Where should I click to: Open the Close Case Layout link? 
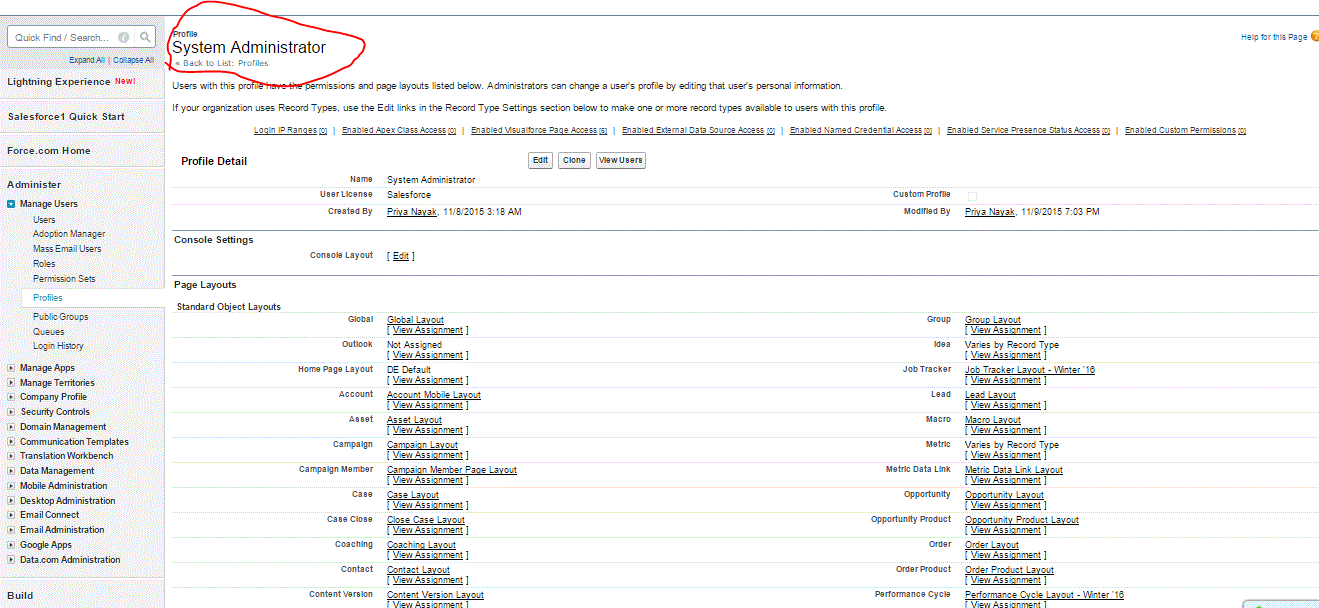tap(426, 520)
